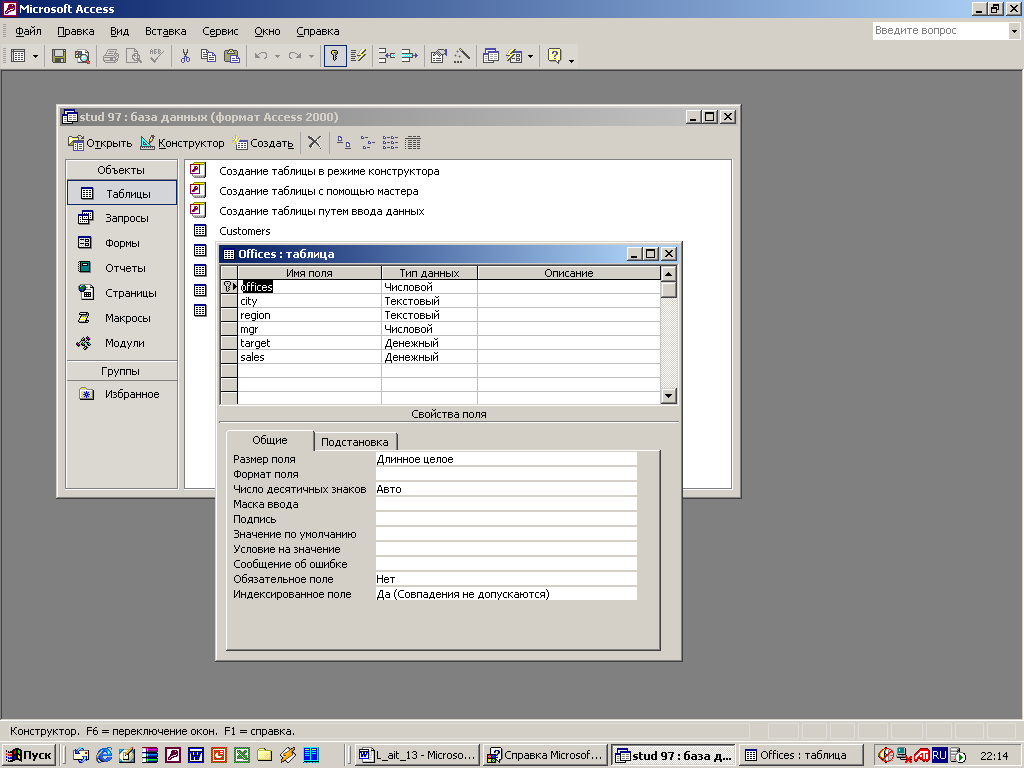Open the help question box dropdown arrow
Image resolution: width=1024 pixels, height=768 pixels.
click(1014, 31)
